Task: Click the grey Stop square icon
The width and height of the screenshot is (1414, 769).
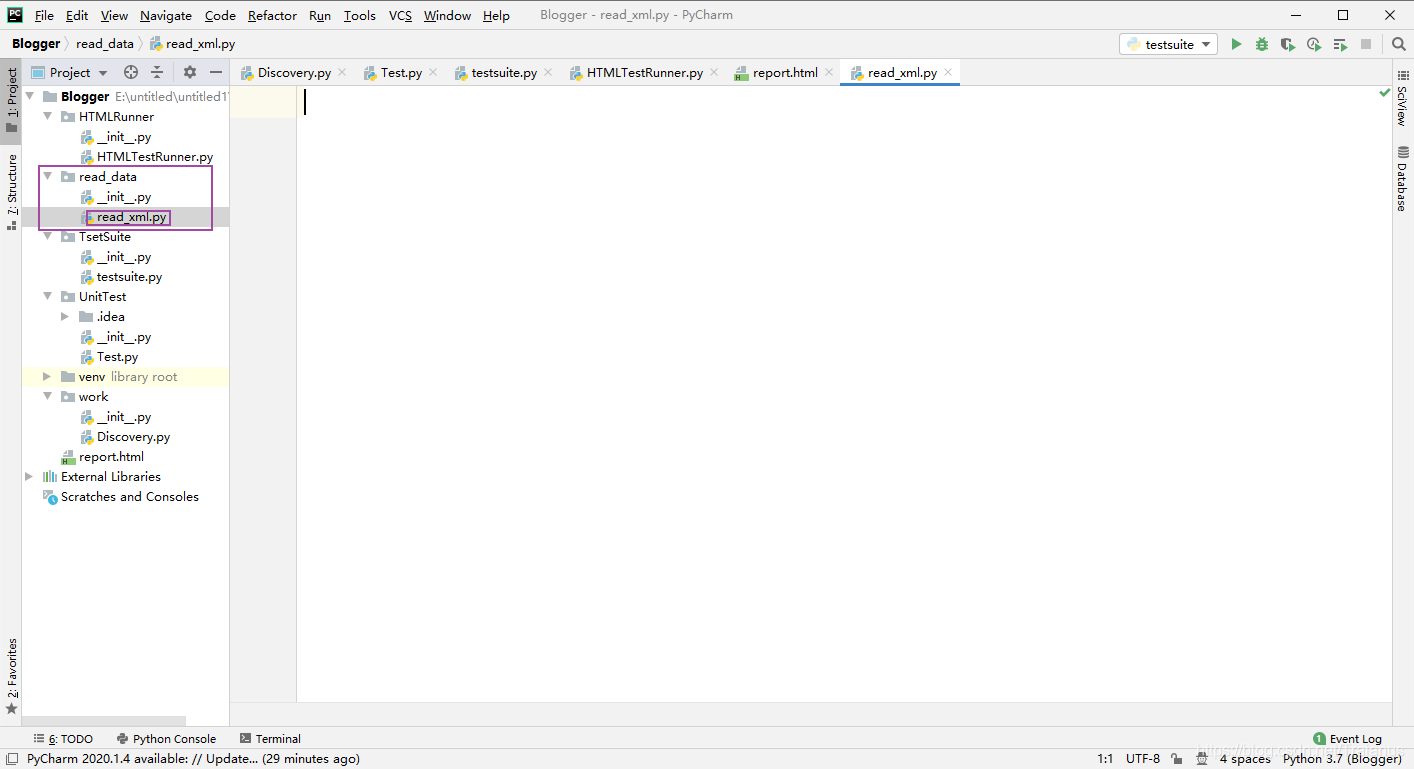Action: point(1367,44)
